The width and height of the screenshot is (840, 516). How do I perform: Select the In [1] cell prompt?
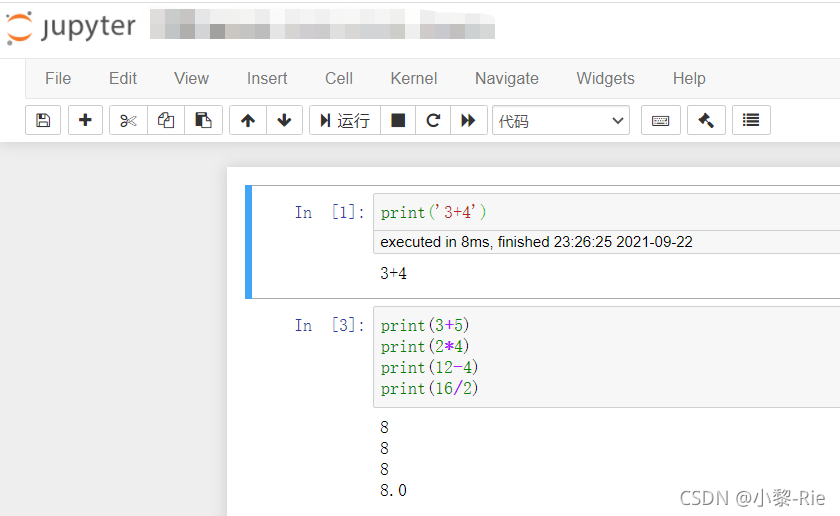[329, 212]
